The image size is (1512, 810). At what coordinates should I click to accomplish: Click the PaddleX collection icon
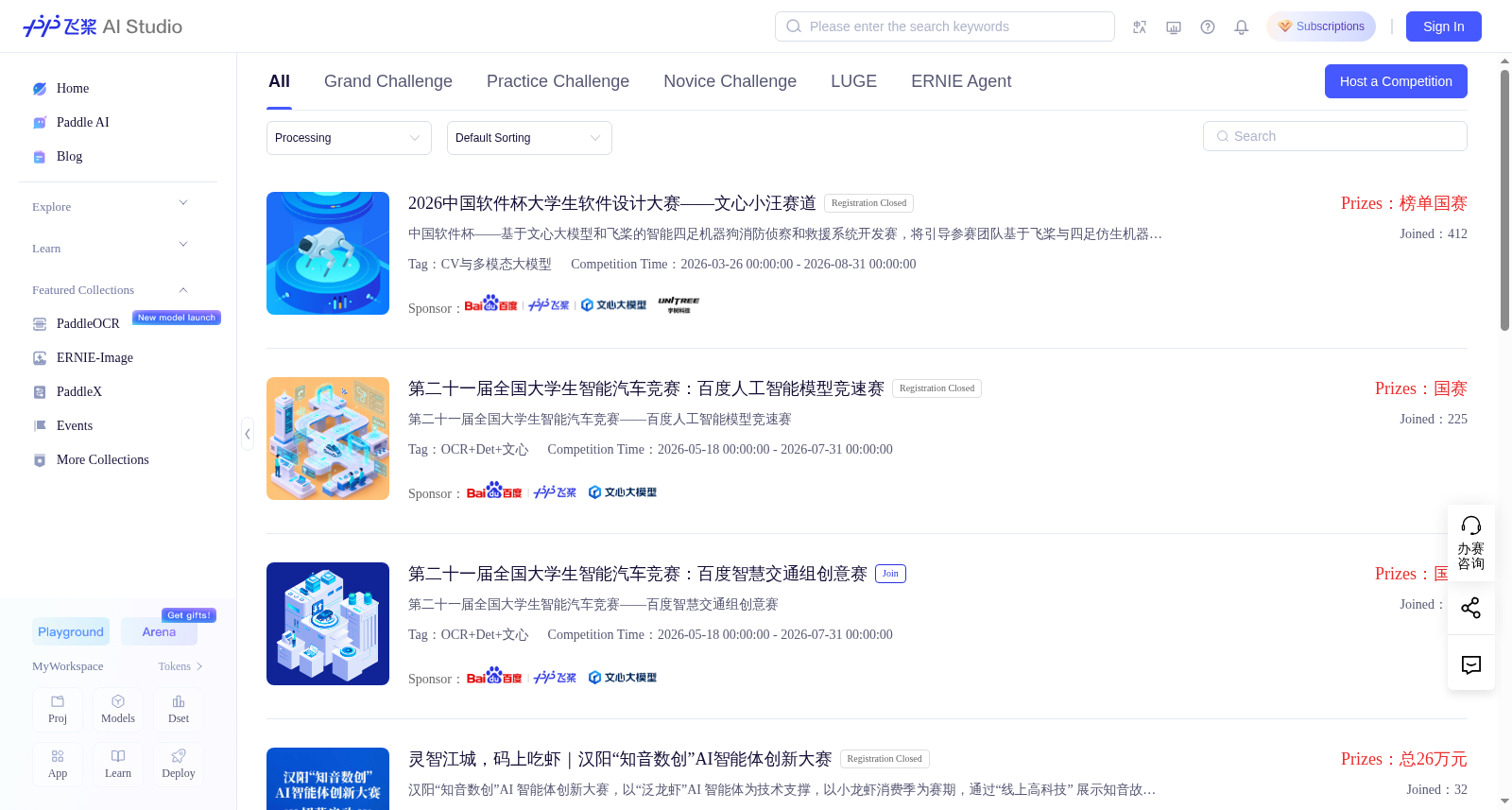point(40,392)
